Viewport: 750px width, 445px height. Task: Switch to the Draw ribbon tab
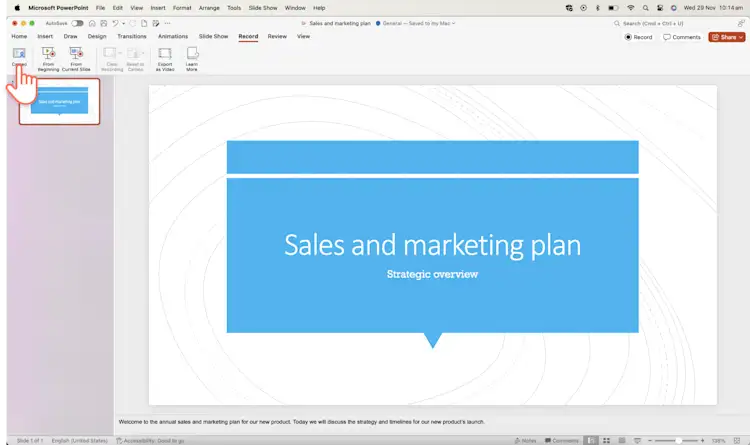click(x=70, y=36)
